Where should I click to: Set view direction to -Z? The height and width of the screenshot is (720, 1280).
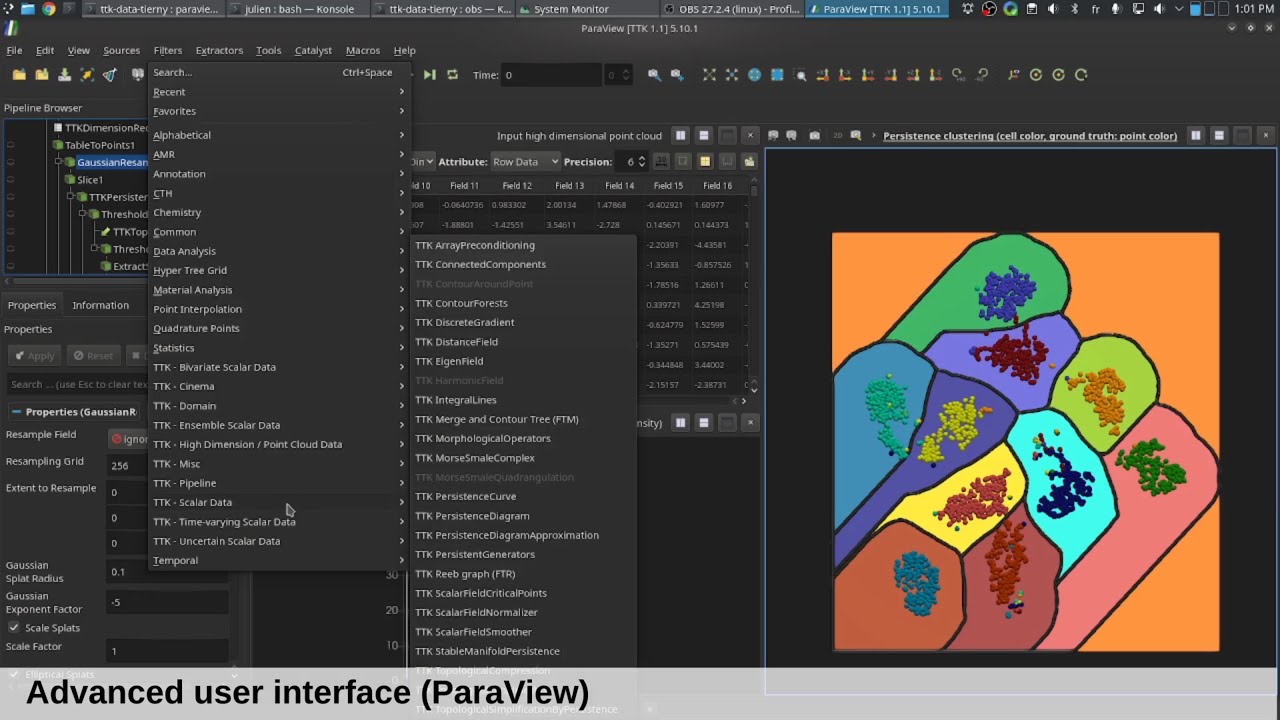click(x=936, y=75)
